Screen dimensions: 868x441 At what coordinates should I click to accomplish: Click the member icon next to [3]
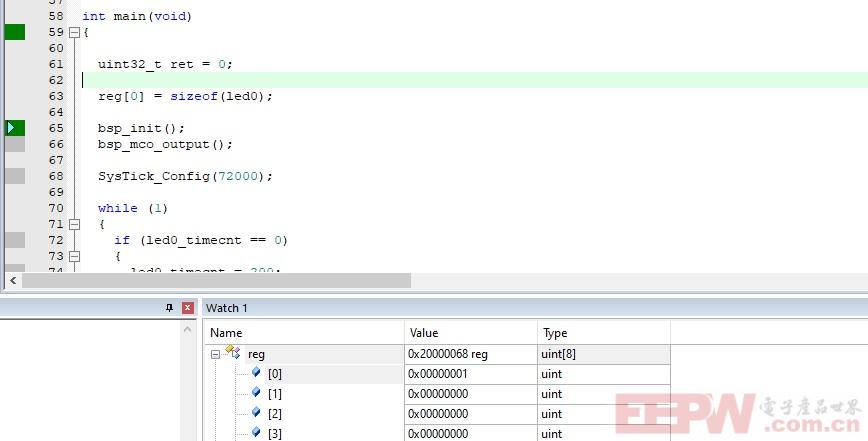coord(256,433)
